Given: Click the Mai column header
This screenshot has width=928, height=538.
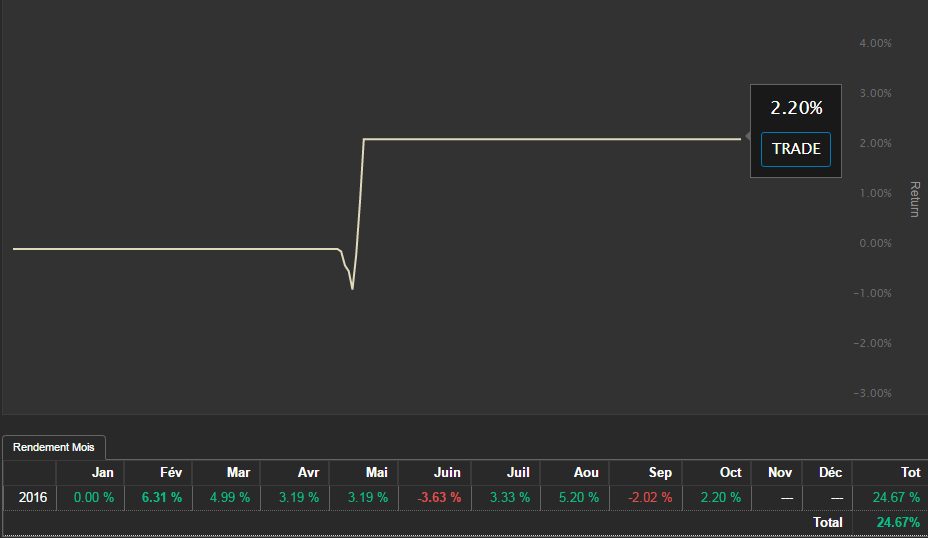Looking at the screenshot, I should pyautogui.click(x=376, y=472).
